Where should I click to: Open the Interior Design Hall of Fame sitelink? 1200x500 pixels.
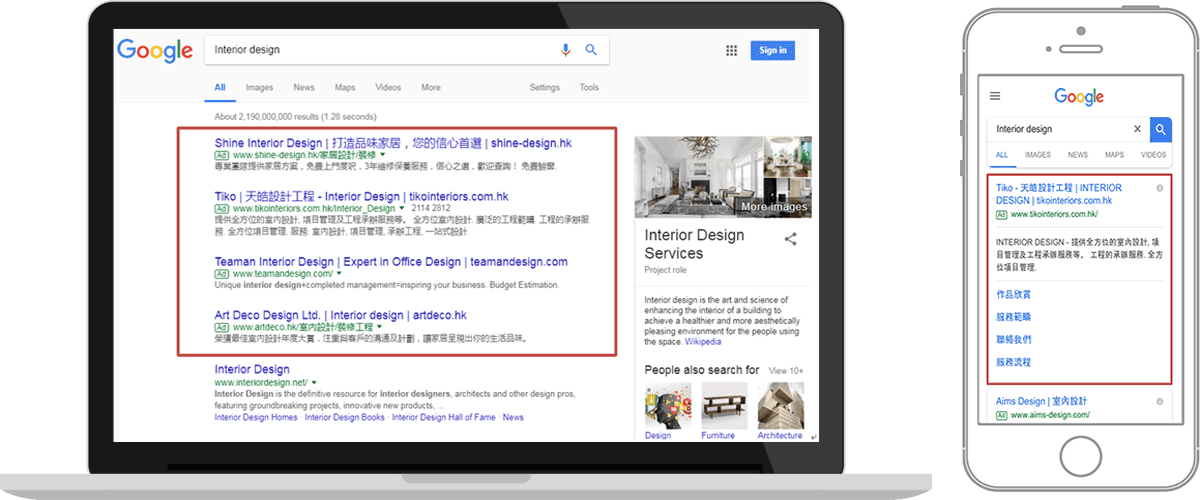point(444,418)
